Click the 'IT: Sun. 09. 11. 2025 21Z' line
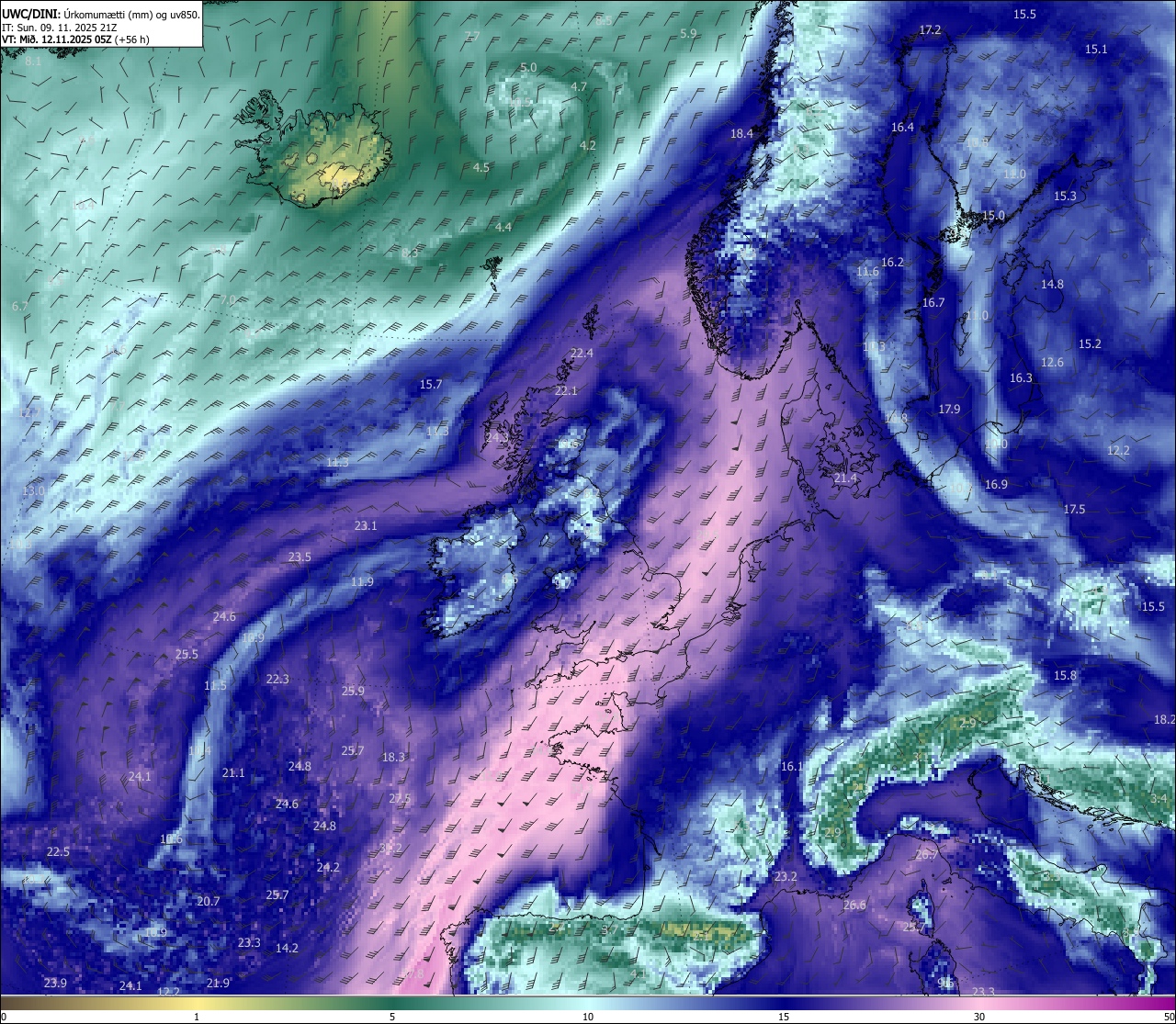Viewport: 1176px width, 1024px height. coord(59,28)
